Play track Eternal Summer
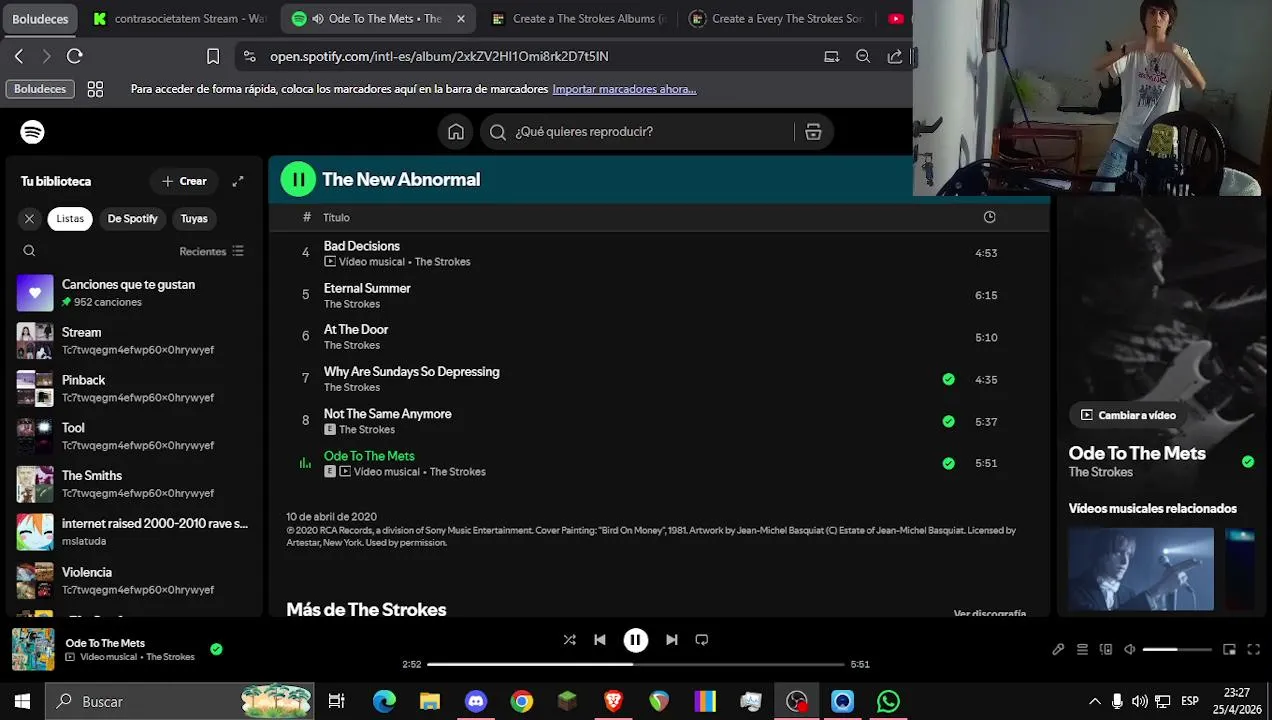 tap(660, 295)
